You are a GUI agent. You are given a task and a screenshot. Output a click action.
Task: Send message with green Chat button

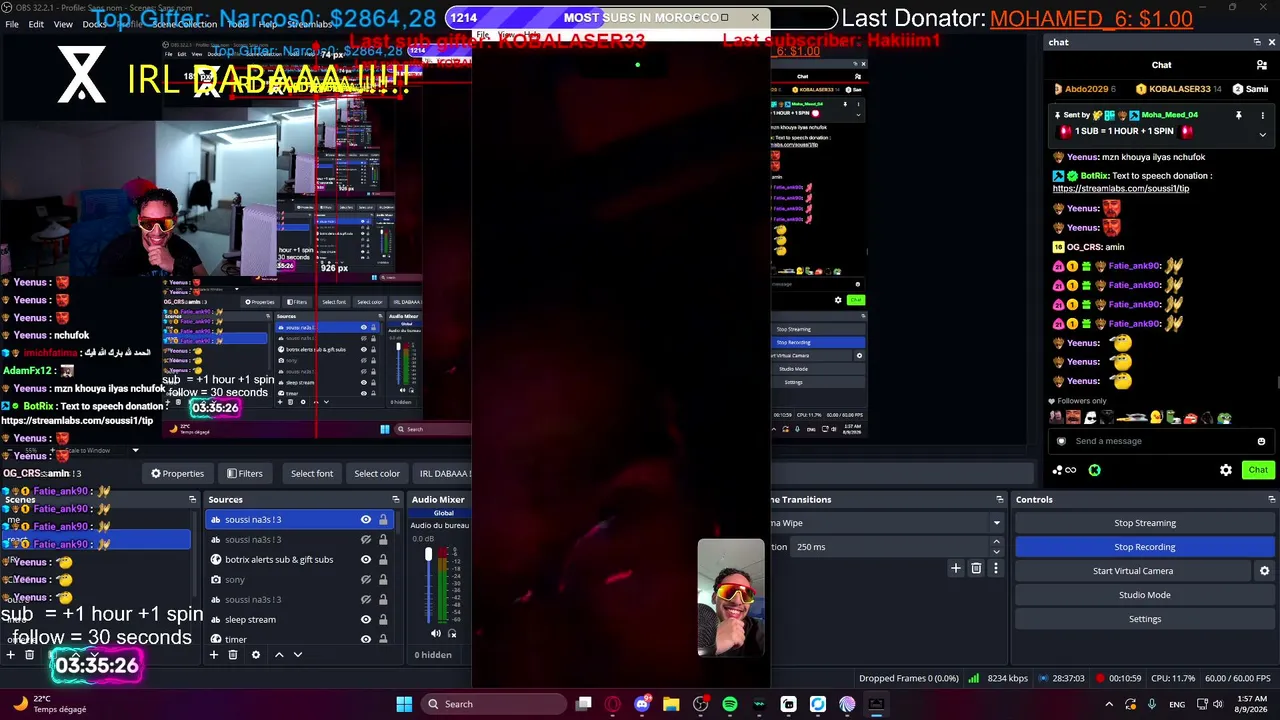pyautogui.click(x=1257, y=470)
